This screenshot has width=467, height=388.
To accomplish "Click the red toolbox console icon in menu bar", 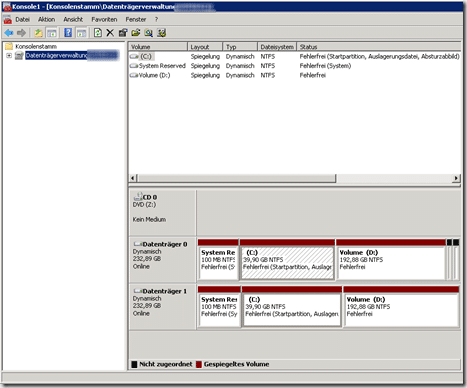I will click(8, 20).
